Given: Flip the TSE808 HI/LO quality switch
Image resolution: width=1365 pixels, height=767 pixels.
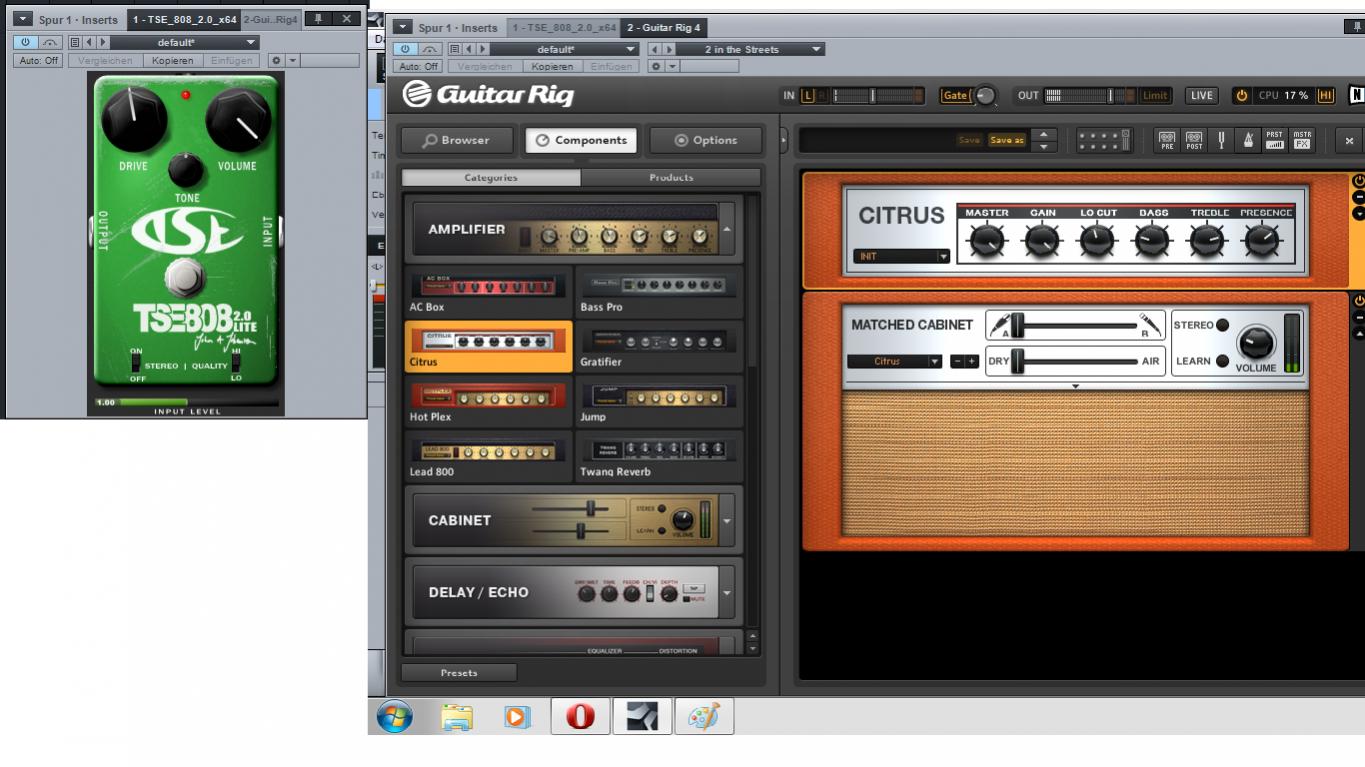Looking at the screenshot, I should 236,363.
